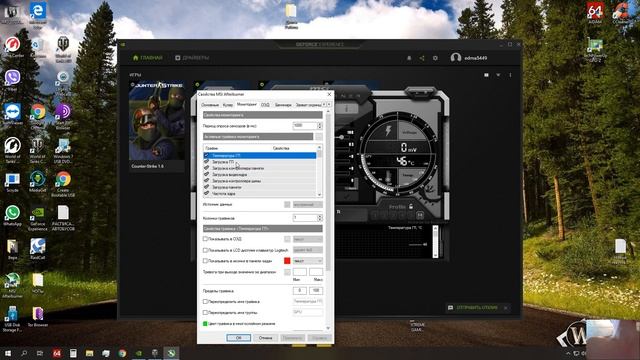Enable Показывать в иконке в панели задач
Image resolution: width=640 pixels, height=360 pixels.
205,260
